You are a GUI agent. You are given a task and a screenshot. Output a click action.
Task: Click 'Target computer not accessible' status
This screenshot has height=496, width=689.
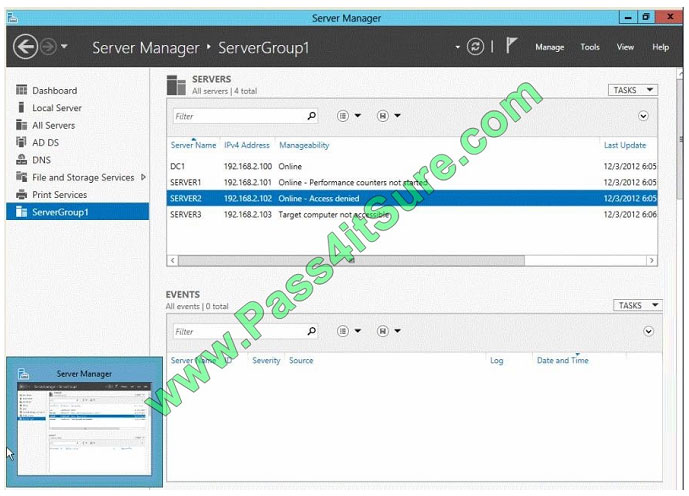[334, 215]
